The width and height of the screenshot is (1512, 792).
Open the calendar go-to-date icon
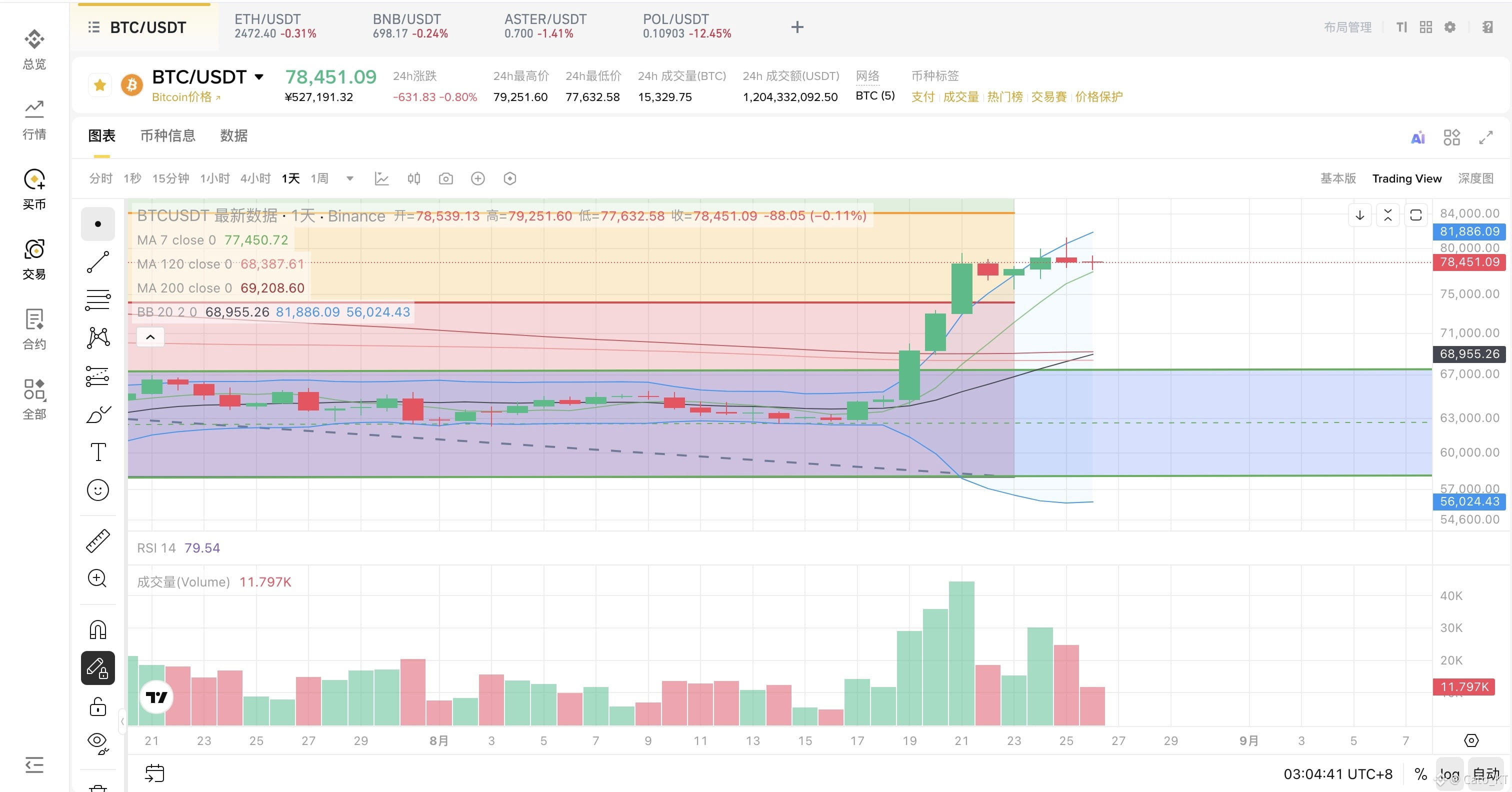(x=154, y=773)
